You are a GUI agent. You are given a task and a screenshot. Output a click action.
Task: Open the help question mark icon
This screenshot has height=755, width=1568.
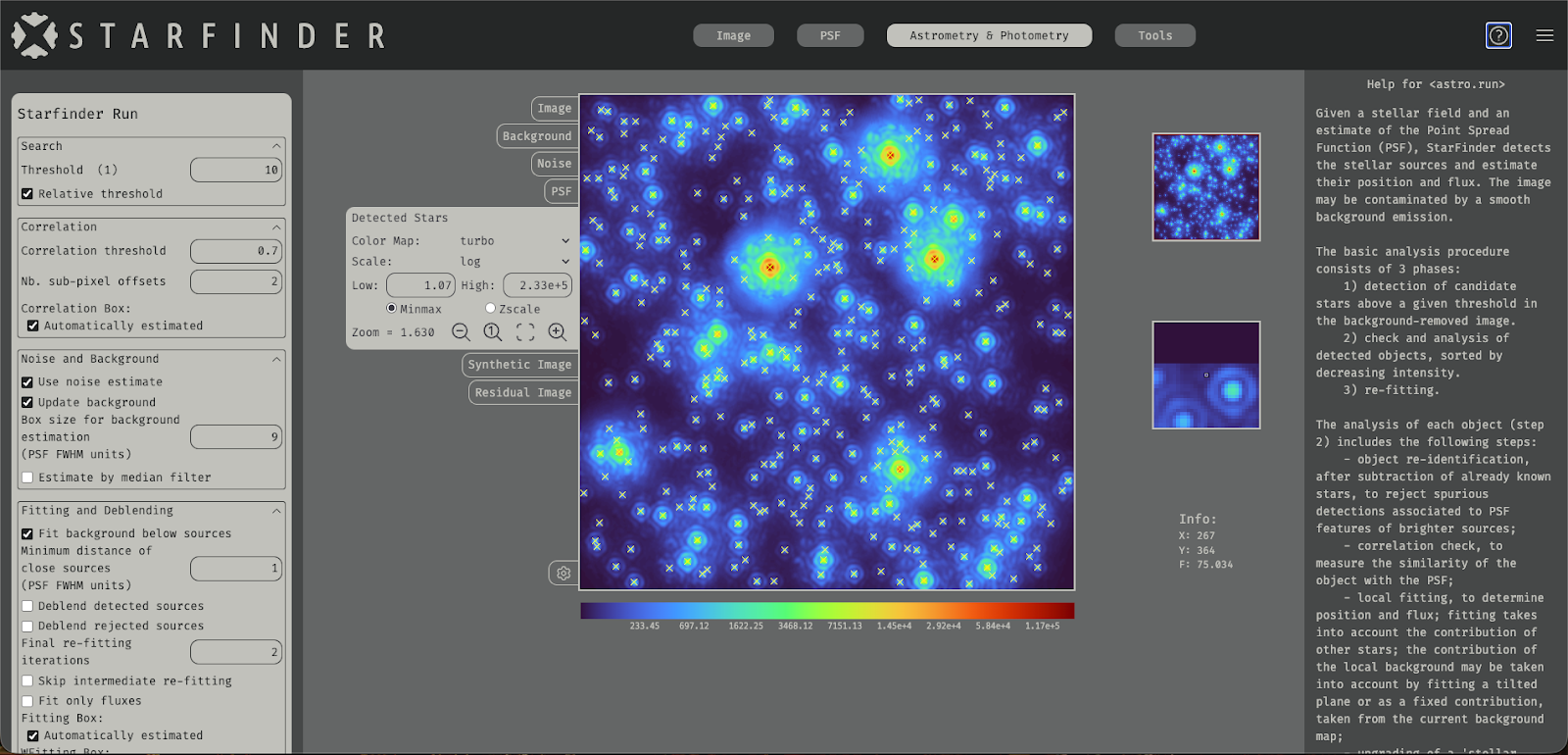click(1498, 36)
